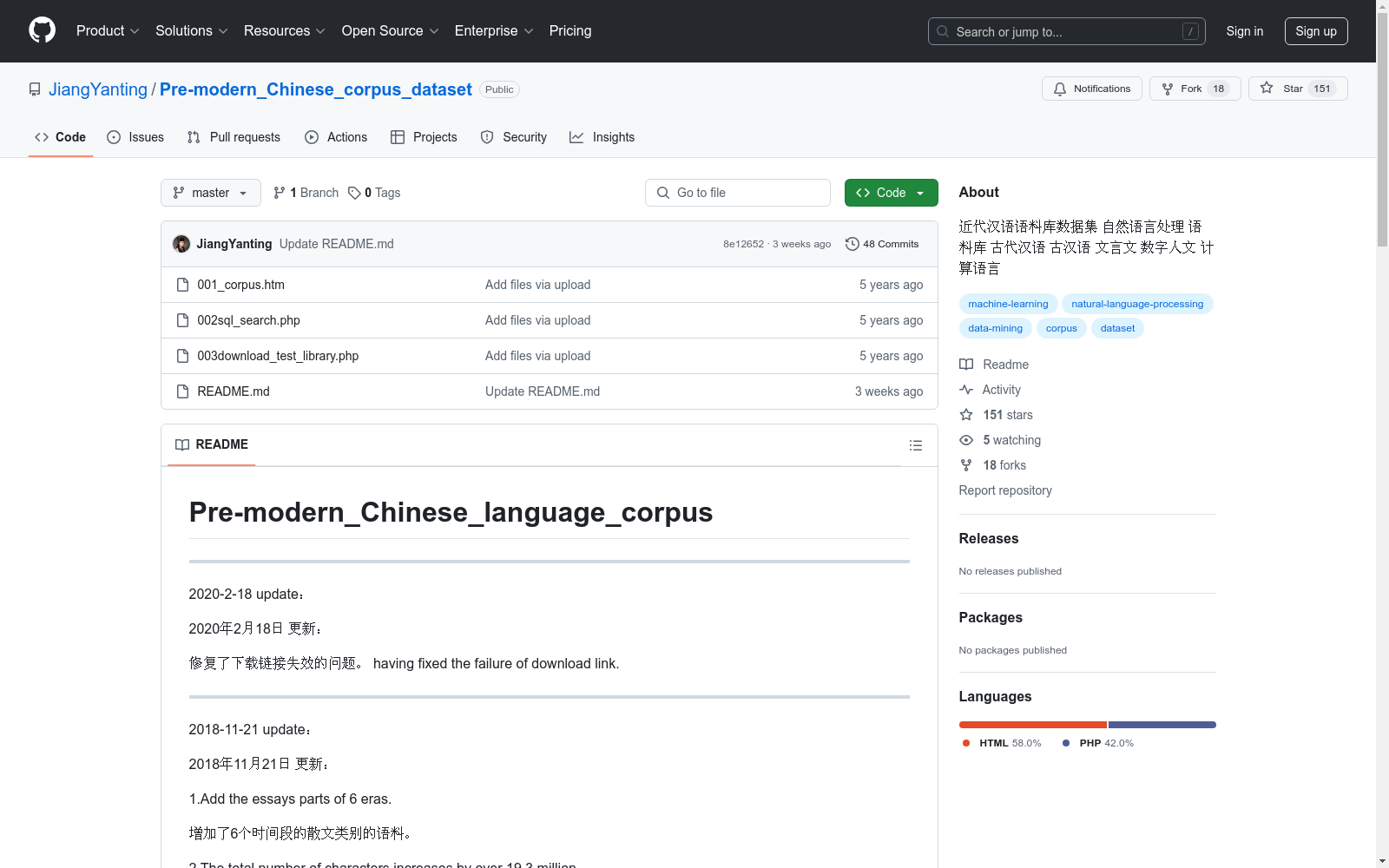
Task: Click the search magnifier icon in header
Action: [943, 31]
